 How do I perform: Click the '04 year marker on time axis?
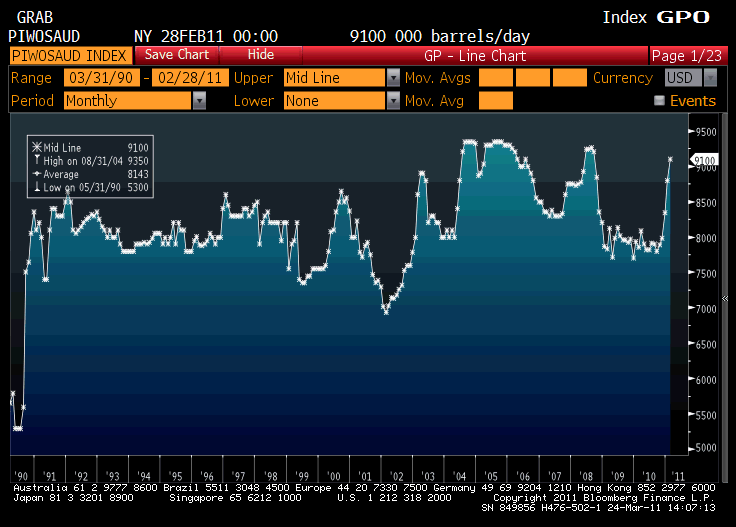[x=459, y=476]
